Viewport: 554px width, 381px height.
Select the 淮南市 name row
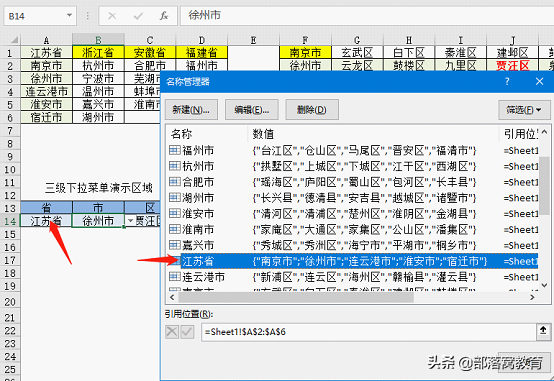click(352, 229)
